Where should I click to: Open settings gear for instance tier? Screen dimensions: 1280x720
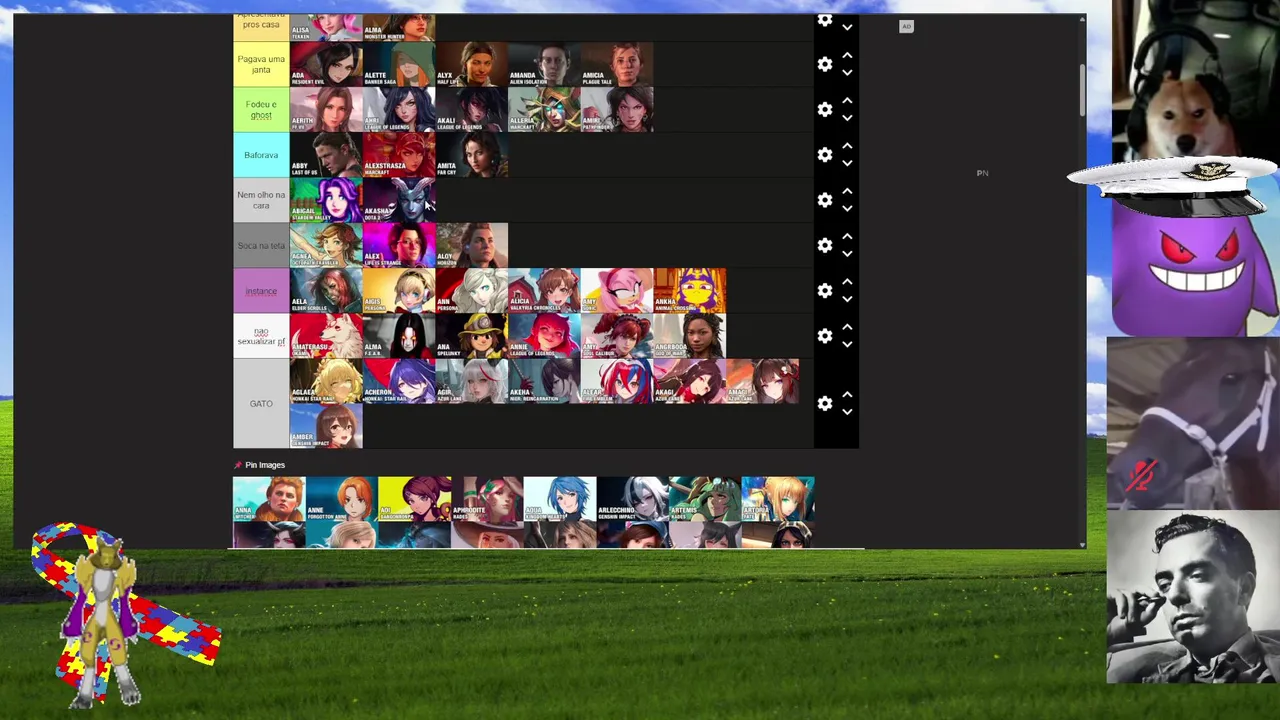point(825,290)
